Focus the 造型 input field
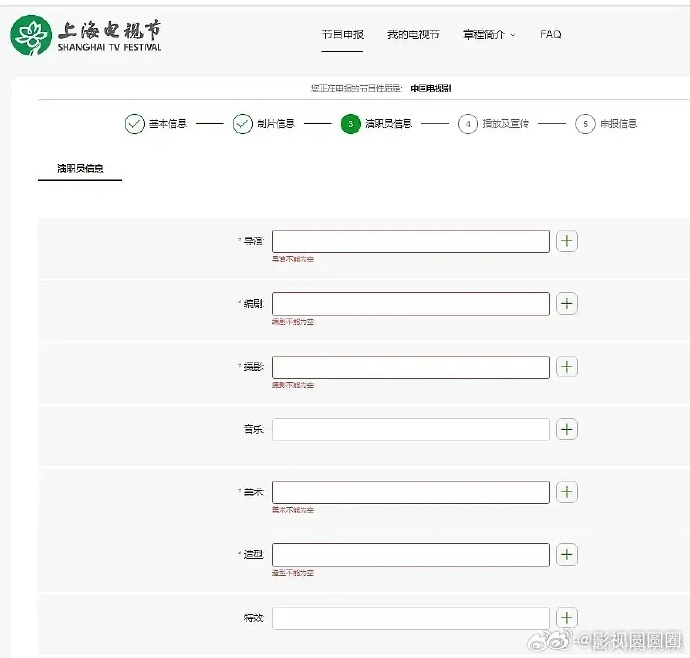This screenshot has height=658, width=690. tap(411, 555)
